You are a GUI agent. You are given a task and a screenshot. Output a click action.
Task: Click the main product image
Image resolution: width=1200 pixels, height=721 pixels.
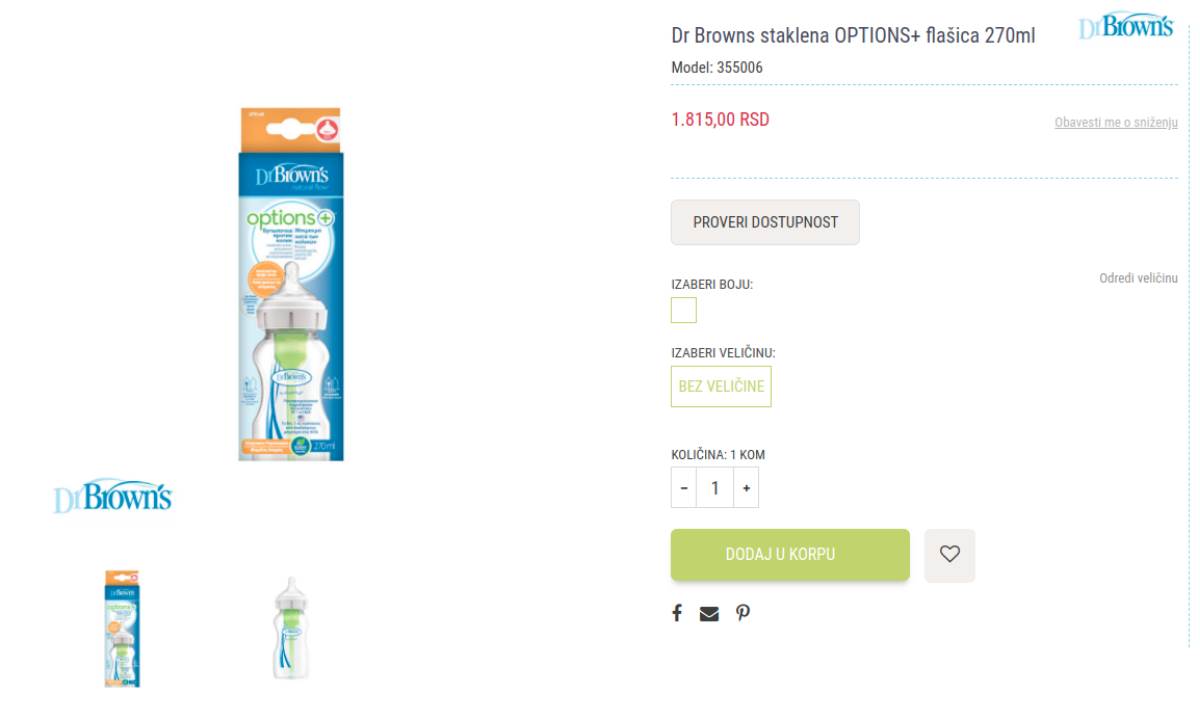[291, 285]
